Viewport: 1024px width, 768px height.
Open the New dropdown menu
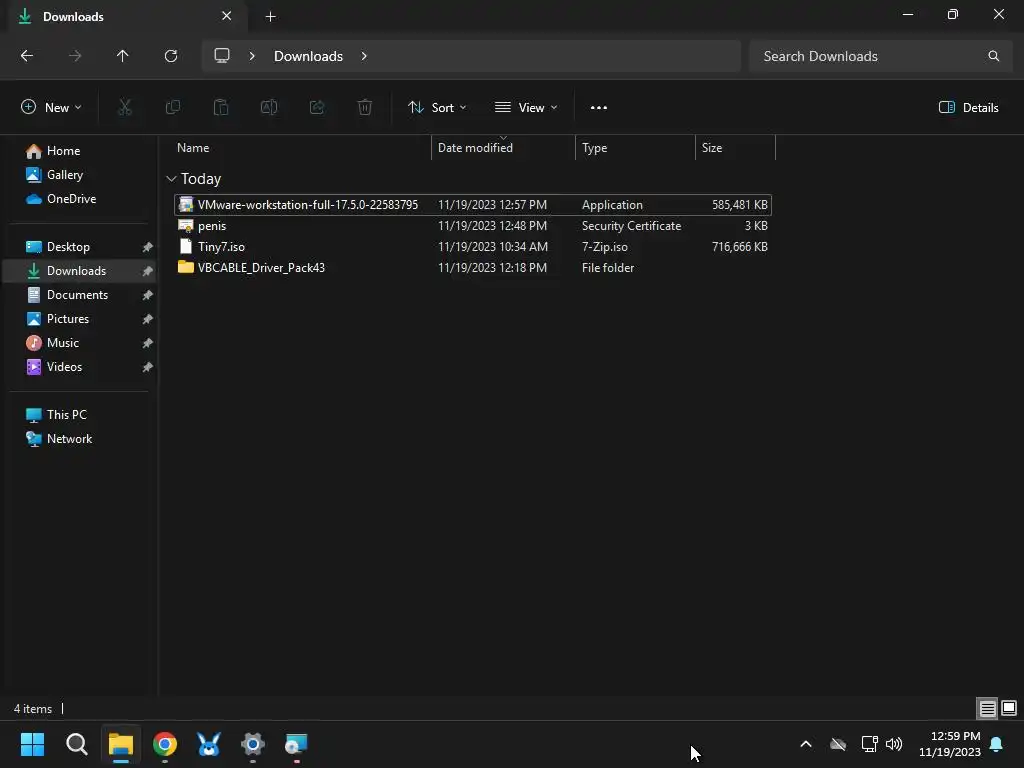(51, 108)
